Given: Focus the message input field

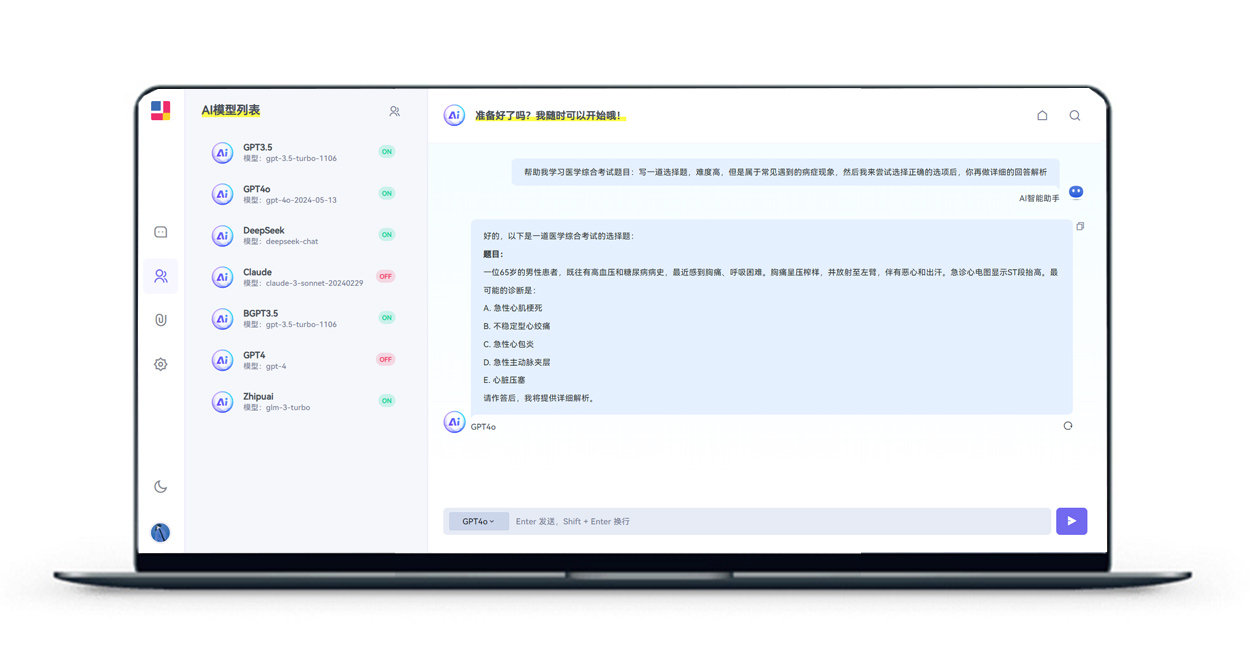Looking at the screenshot, I should point(780,521).
